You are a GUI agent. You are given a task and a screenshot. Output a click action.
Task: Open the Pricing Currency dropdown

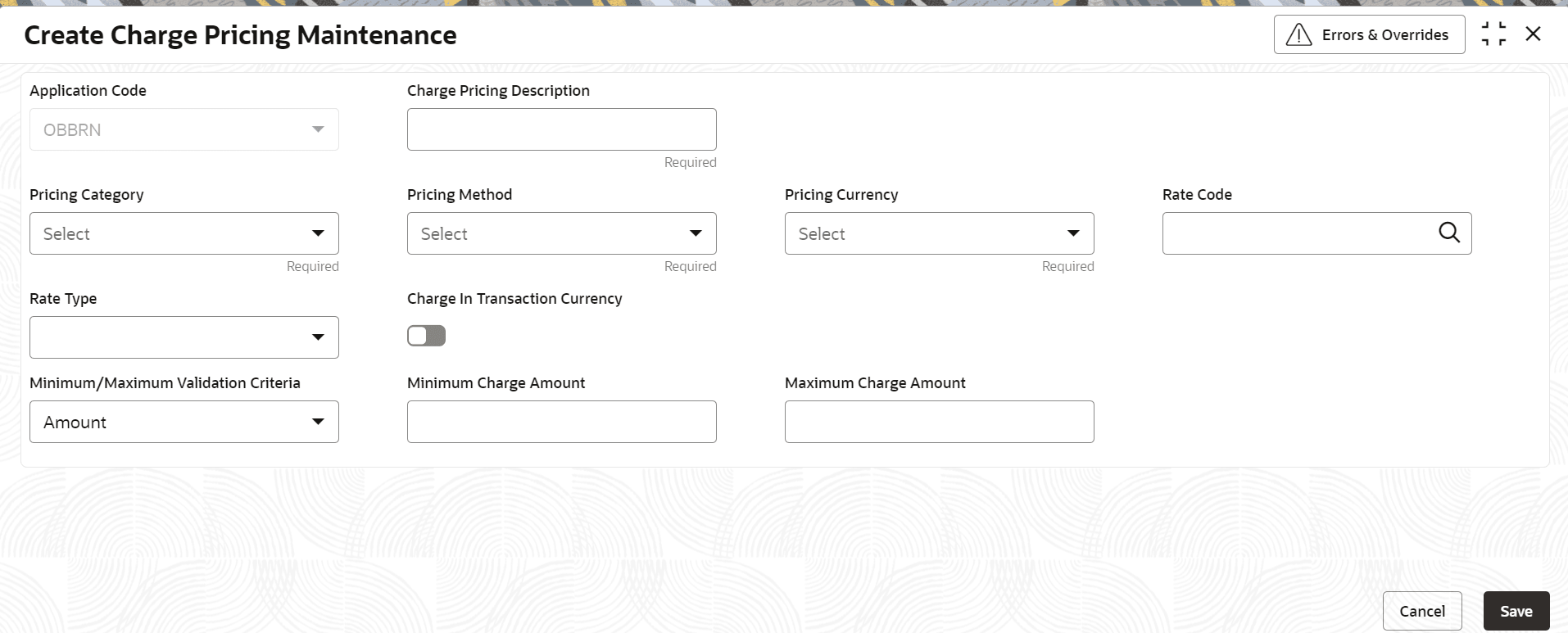coord(940,233)
